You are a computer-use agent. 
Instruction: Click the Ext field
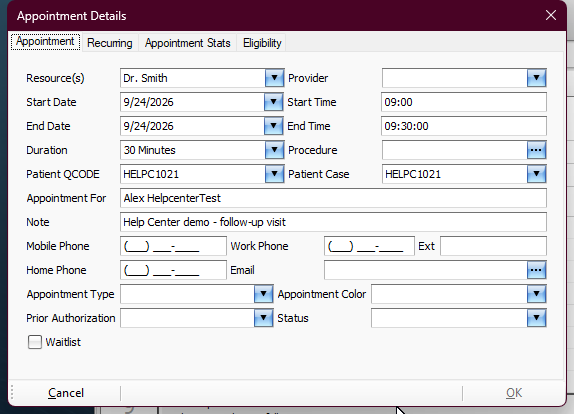pyautogui.click(x=493, y=246)
